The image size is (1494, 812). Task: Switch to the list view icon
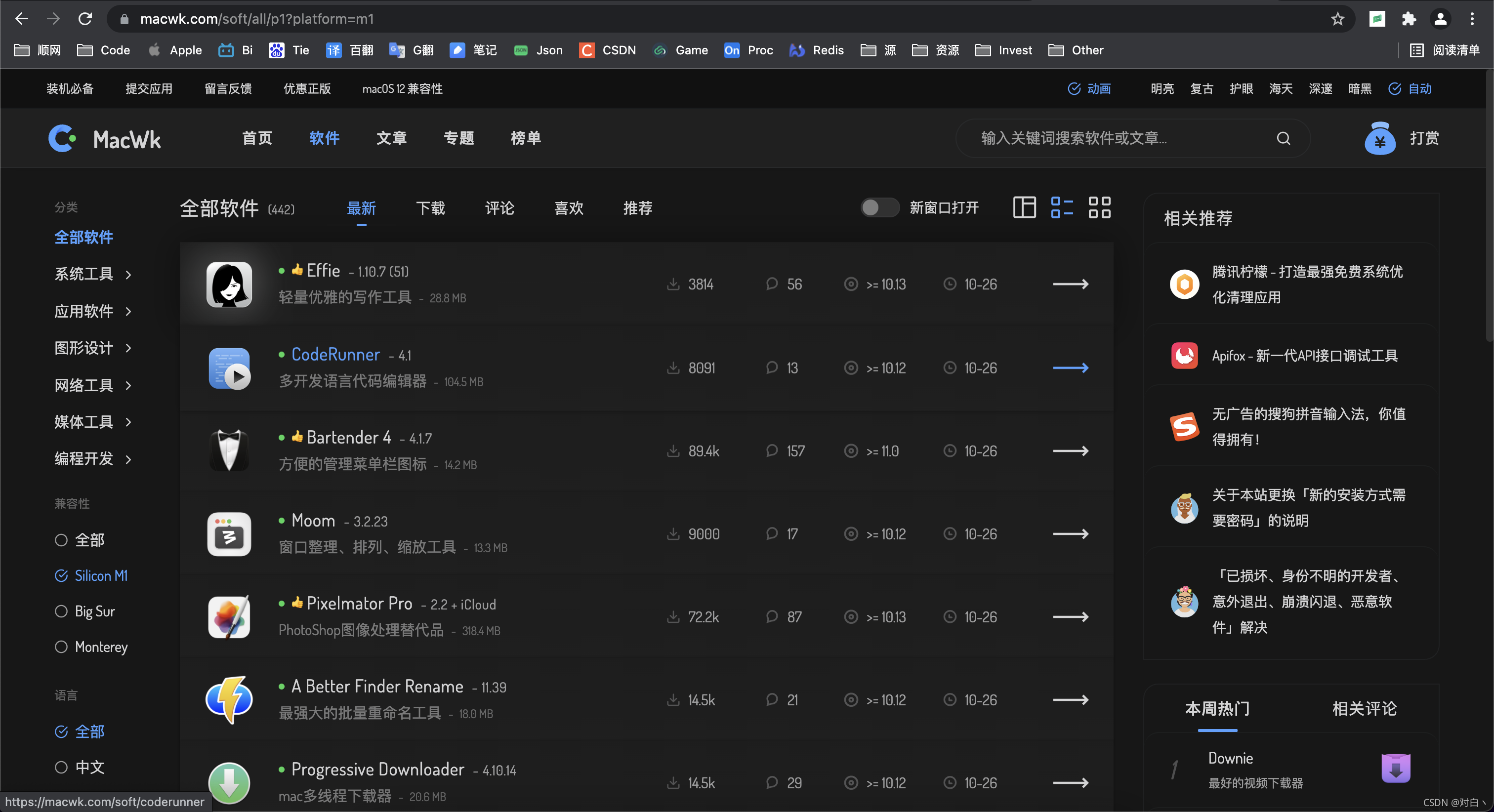1062,207
